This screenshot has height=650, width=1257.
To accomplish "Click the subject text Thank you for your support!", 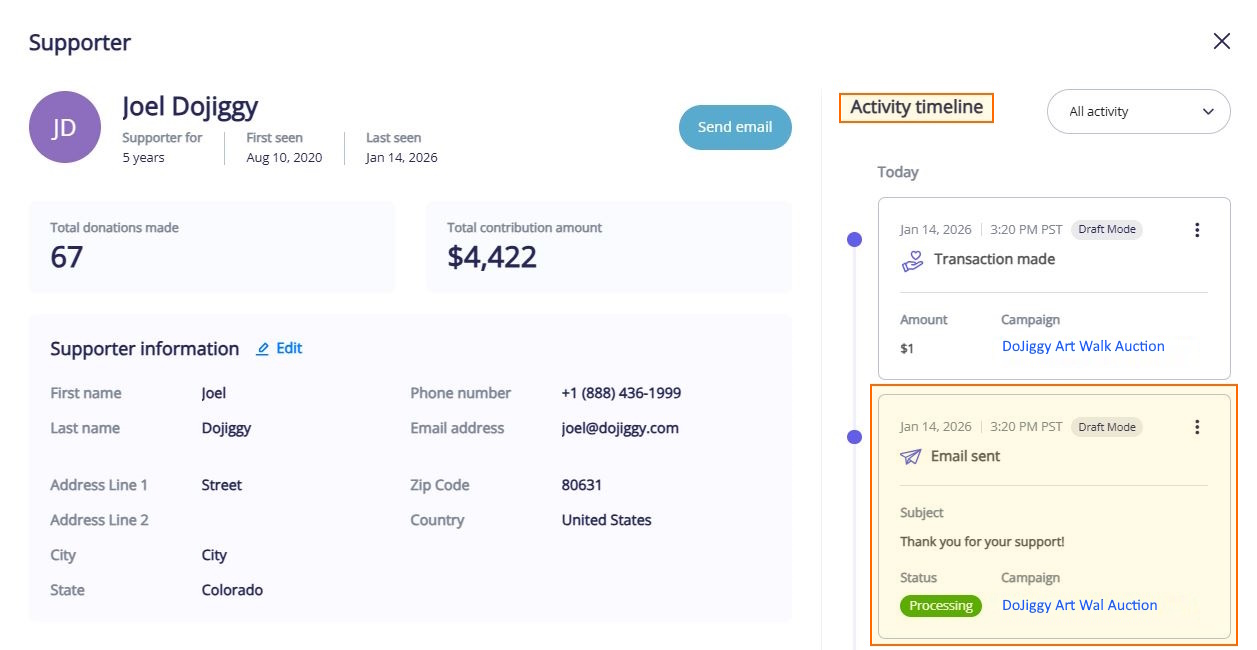I will [x=982, y=542].
